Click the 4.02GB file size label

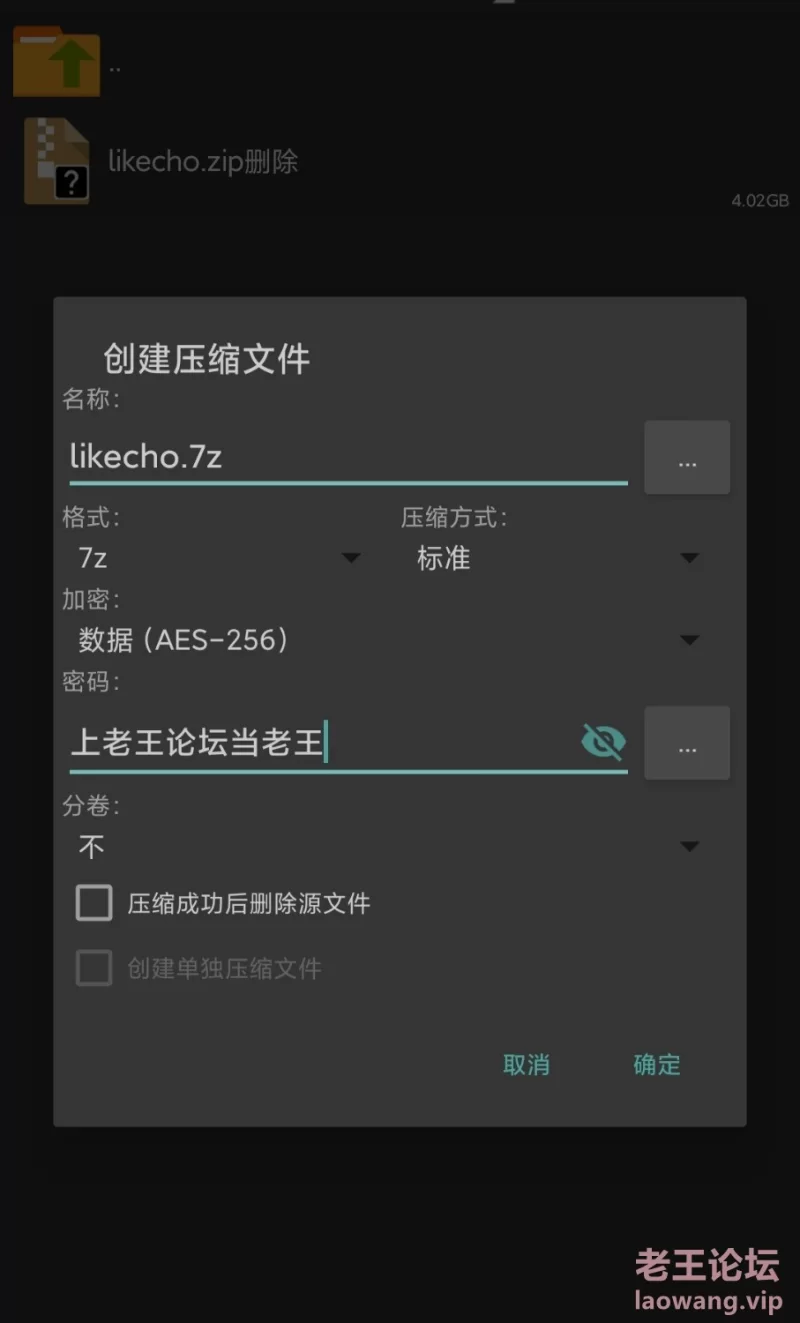pyautogui.click(x=759, y=200)
